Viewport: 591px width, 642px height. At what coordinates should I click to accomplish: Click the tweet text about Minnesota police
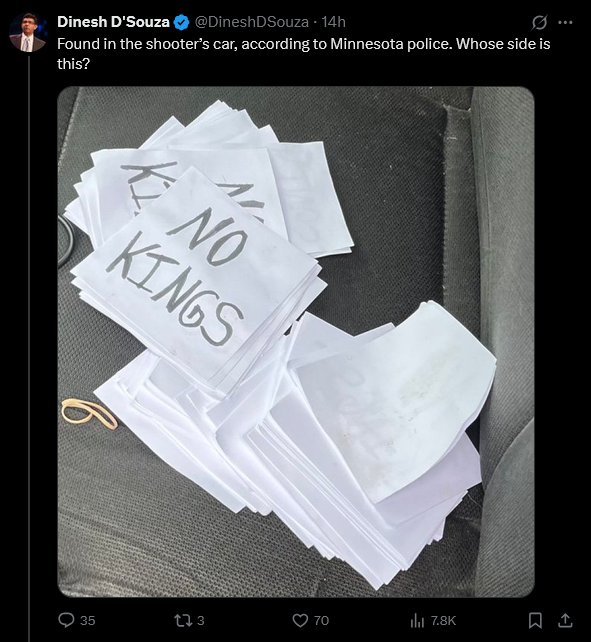coord(303,54)
